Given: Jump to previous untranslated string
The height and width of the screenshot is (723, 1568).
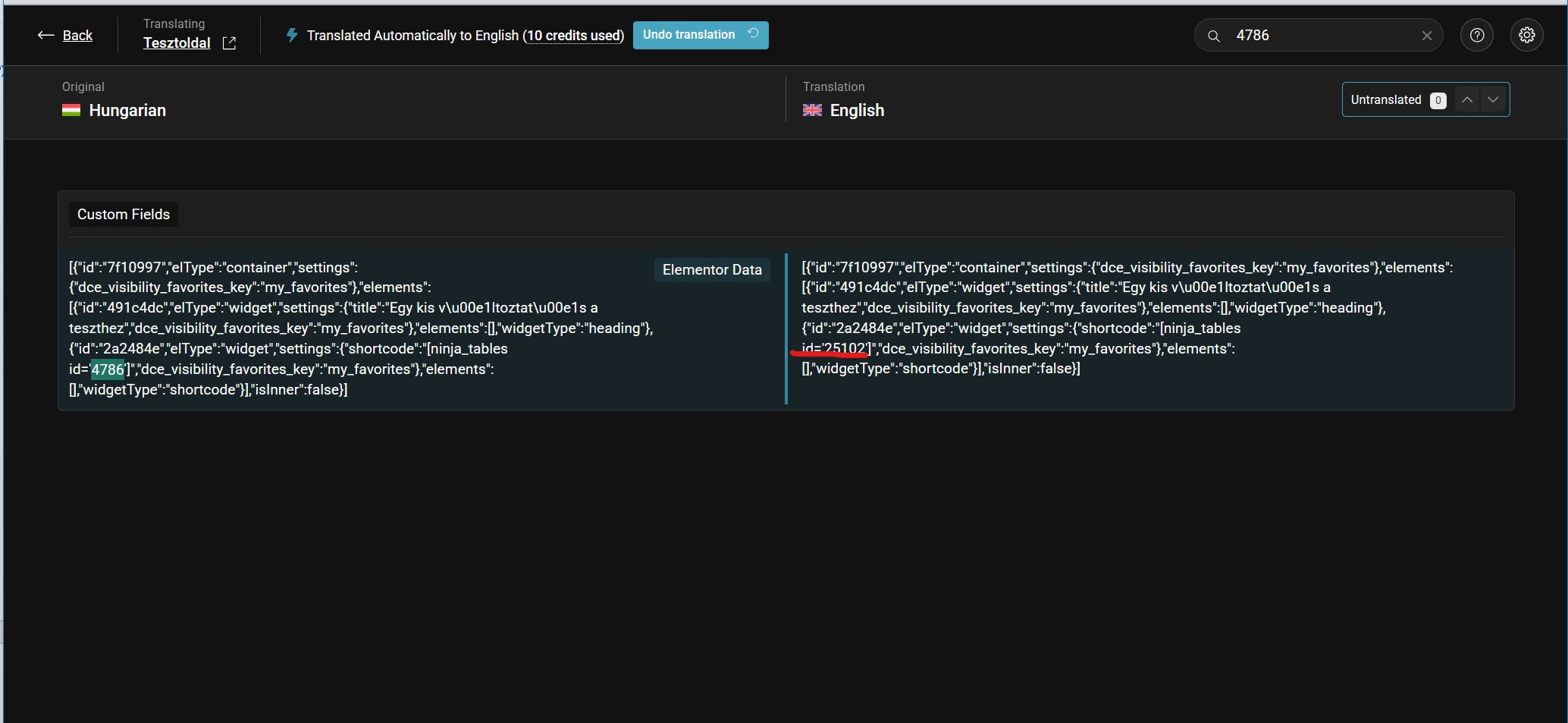Looking at the screenshot, I should pos(1467,99).
